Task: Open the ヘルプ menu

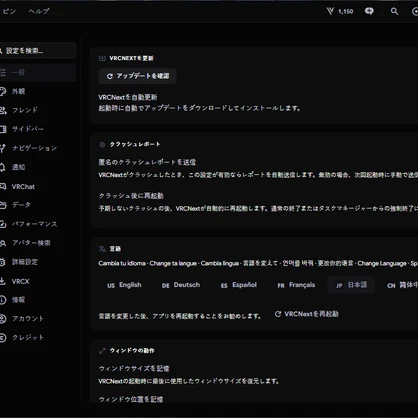Action: click(39, 11)
